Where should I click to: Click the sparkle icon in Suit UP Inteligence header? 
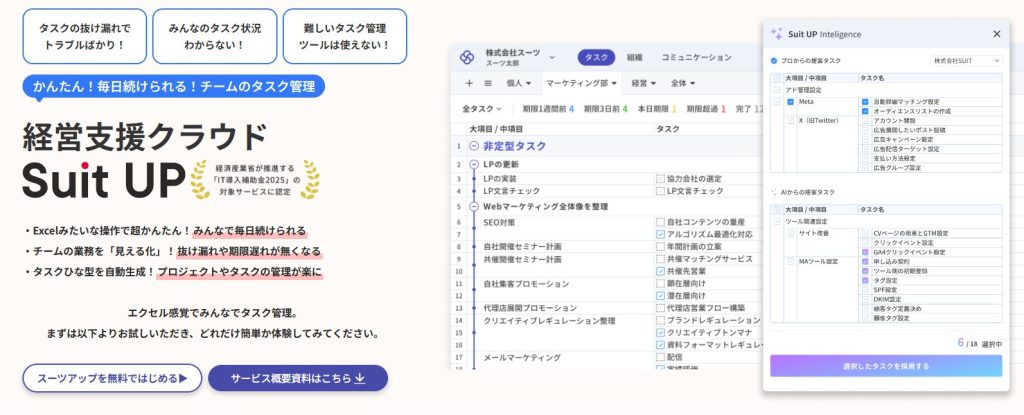pyautogui.click(x=776, y=33)
